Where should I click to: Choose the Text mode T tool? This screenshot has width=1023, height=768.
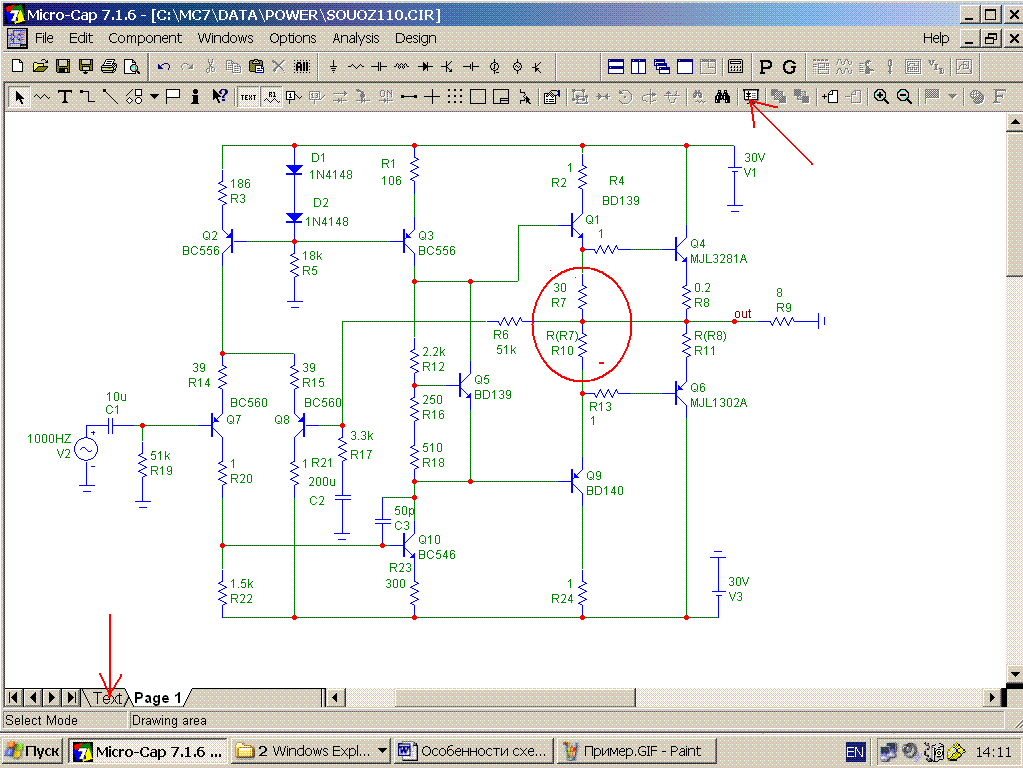tap(65, 97)
